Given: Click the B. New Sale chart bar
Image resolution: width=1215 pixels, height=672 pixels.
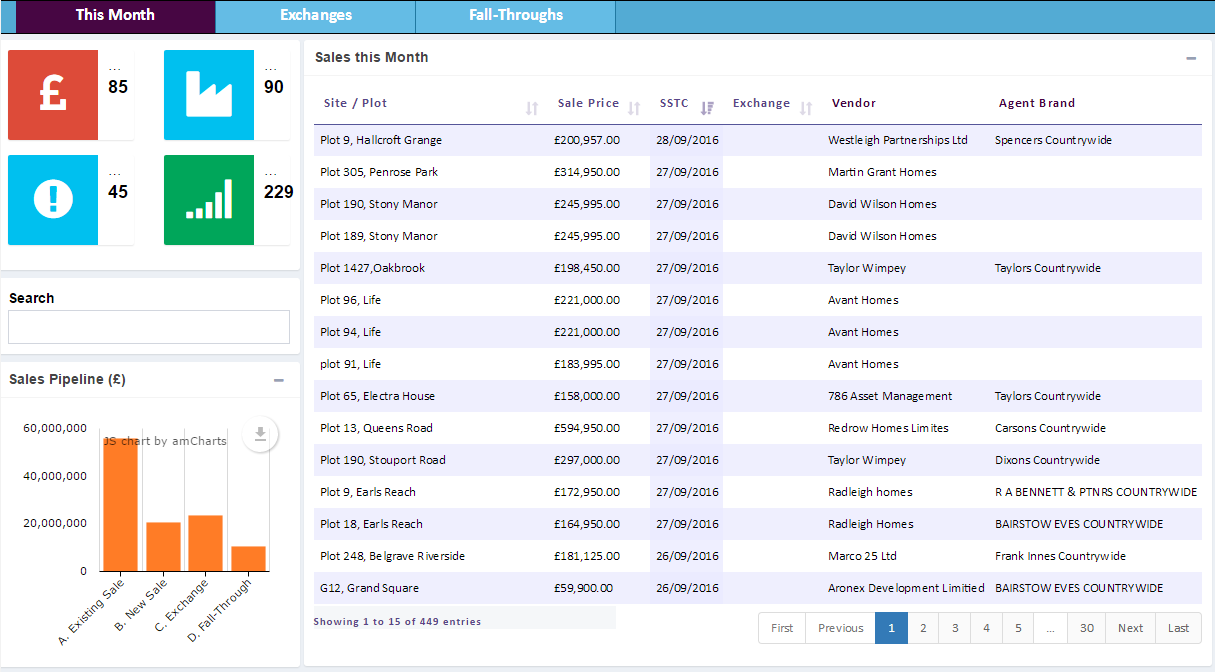Looking at the screenshot, I should (x=163, y=547).
